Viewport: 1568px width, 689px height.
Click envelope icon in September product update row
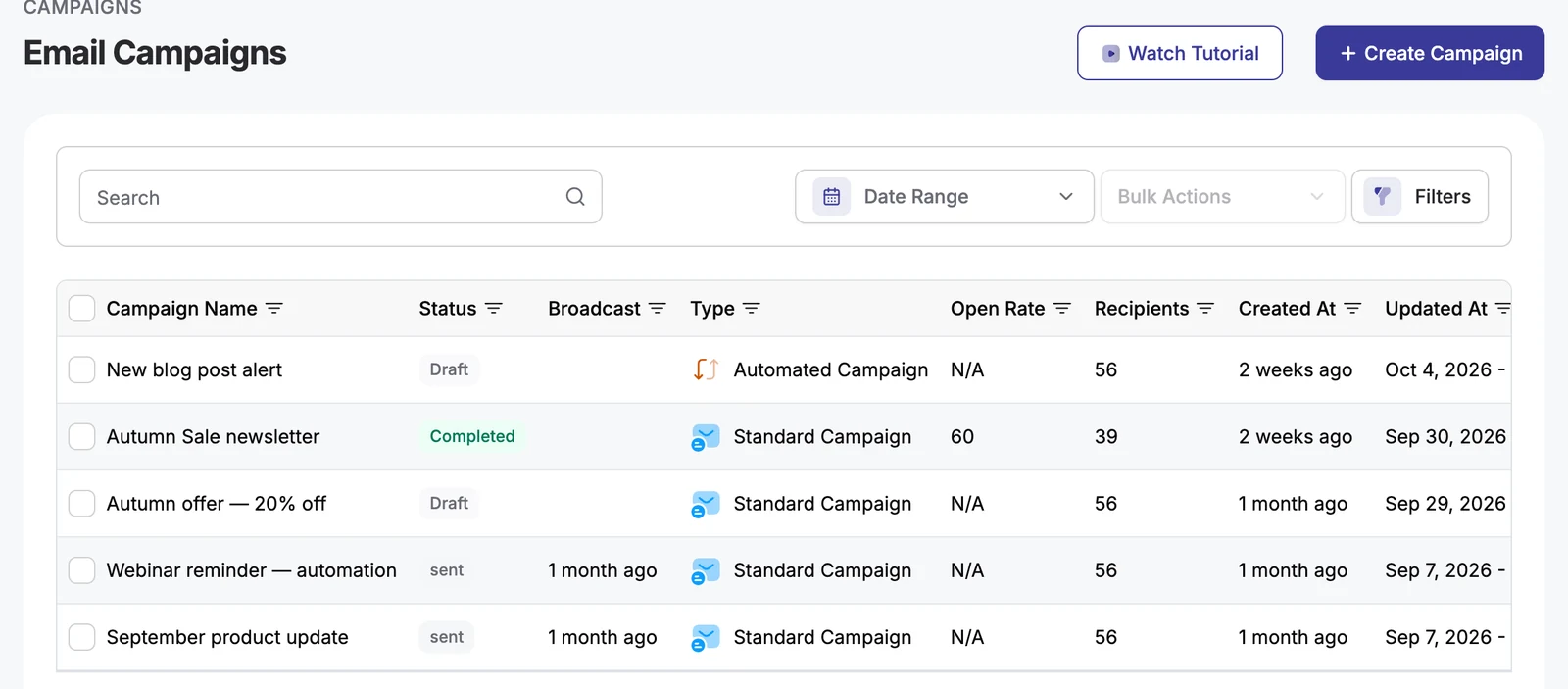coord(706,637)
